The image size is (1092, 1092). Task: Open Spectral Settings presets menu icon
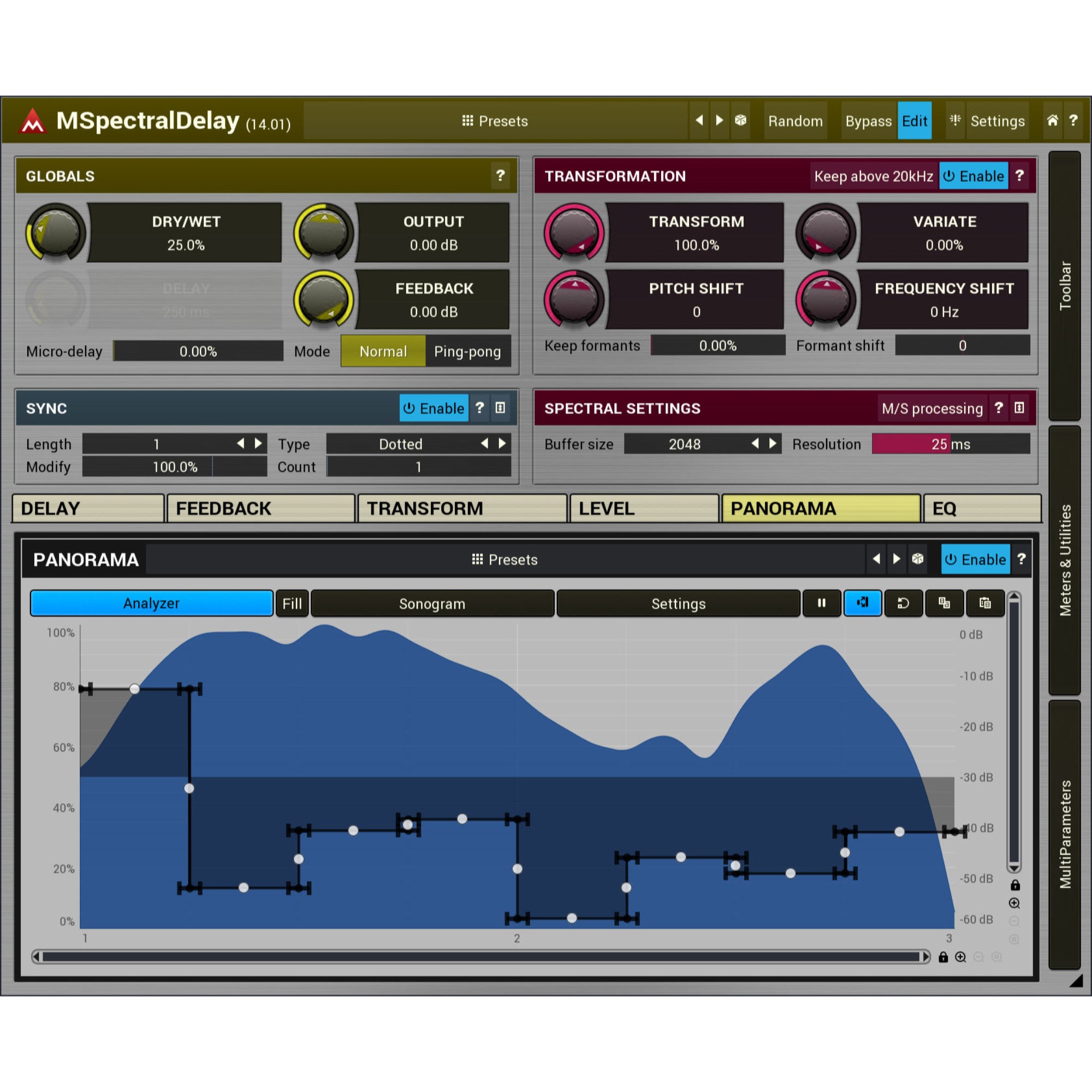[1019, 408]
